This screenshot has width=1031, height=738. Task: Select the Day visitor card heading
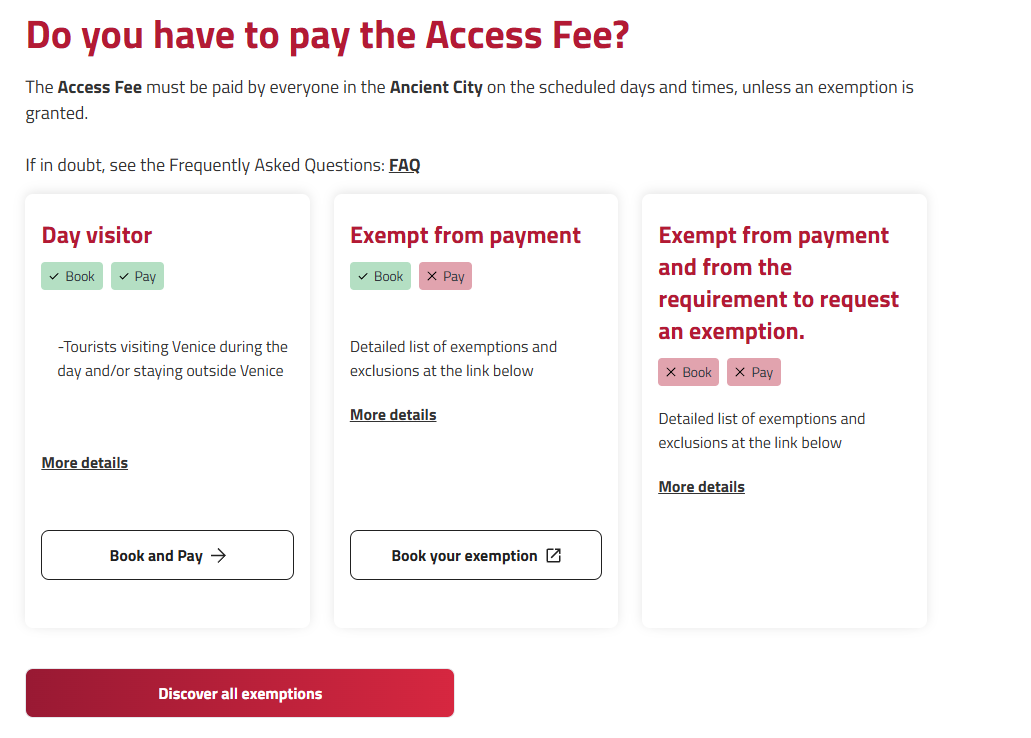[97, 236]
